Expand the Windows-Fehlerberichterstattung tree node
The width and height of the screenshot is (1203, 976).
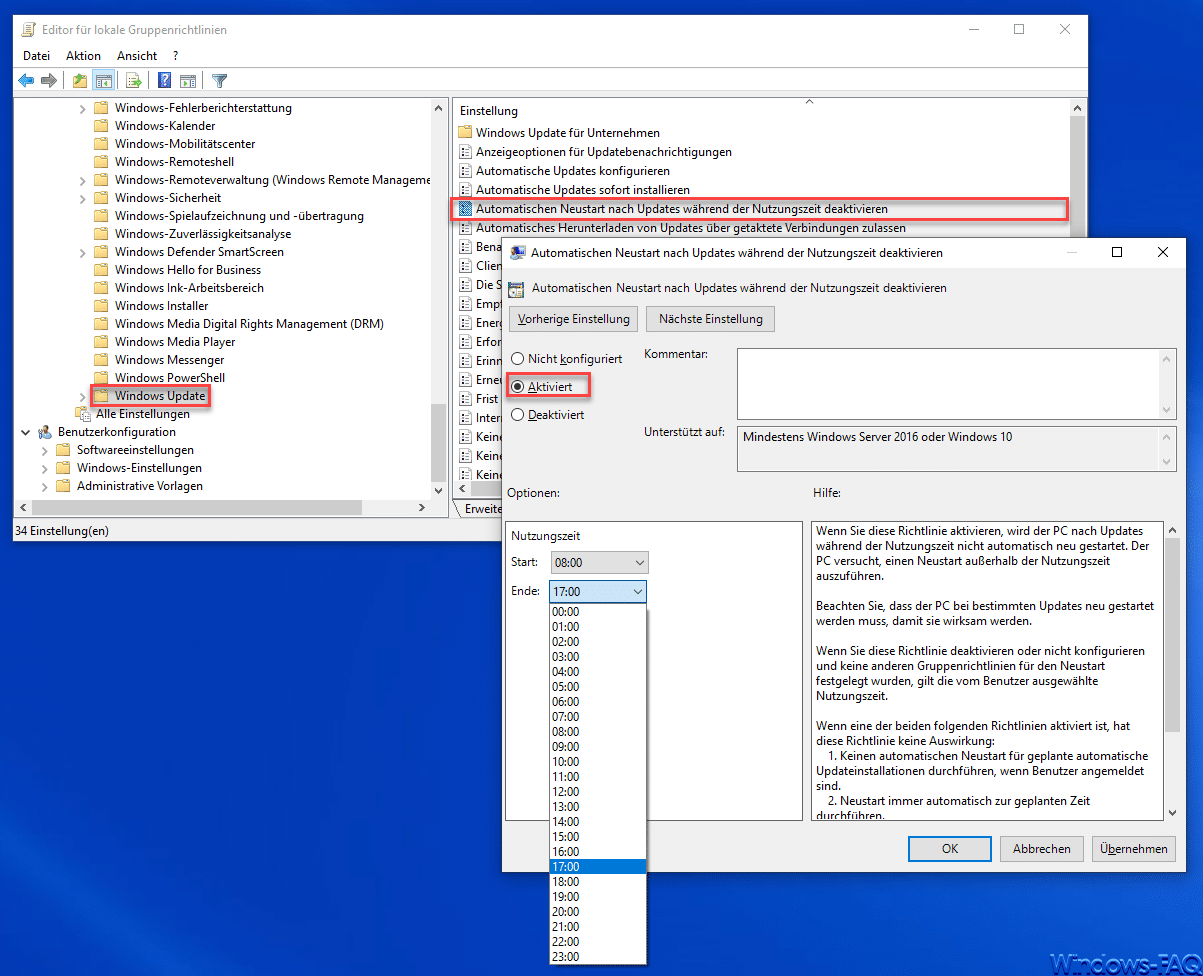click(x=83, y=108)
